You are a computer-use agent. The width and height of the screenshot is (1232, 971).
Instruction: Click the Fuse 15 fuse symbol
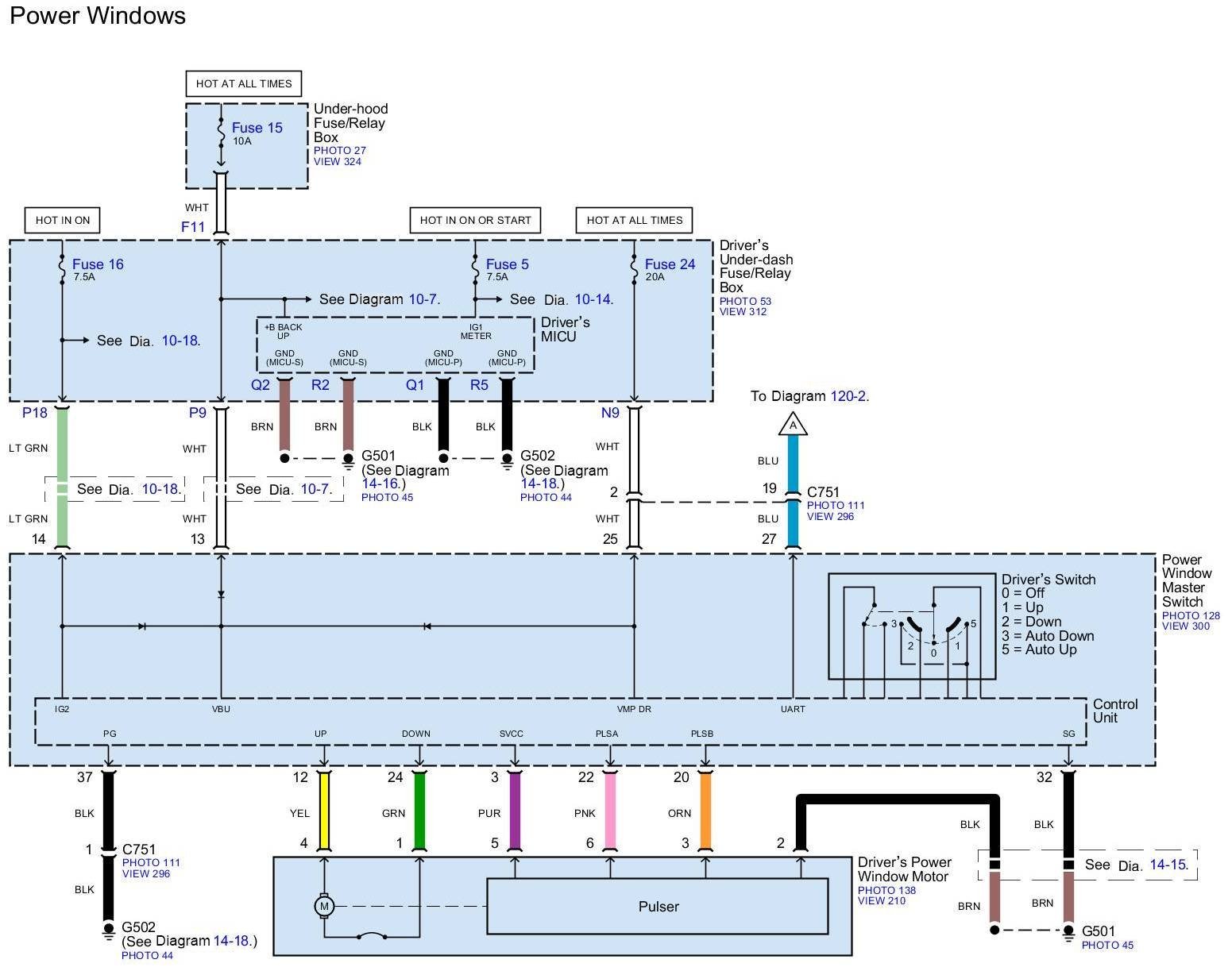click(221, 133)
